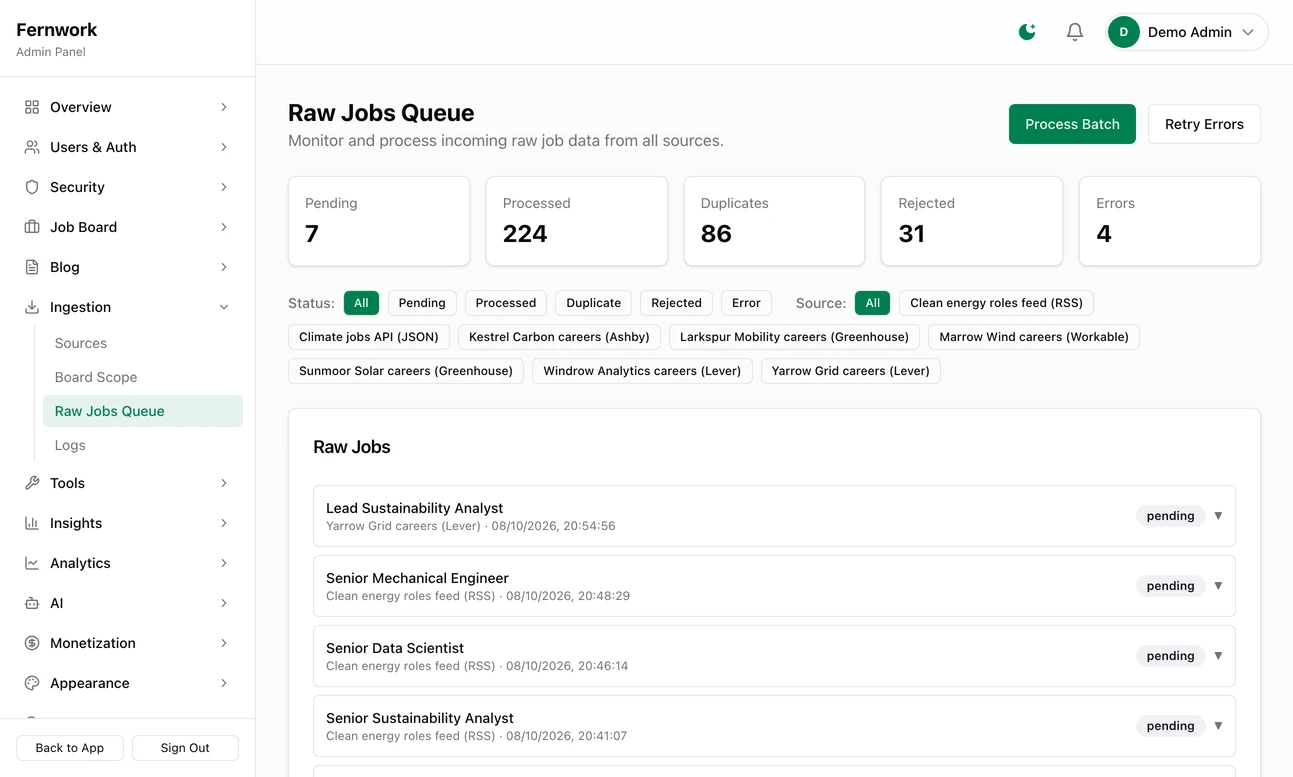
Task: Expand the Security section chevron
Action: point(224,187)
